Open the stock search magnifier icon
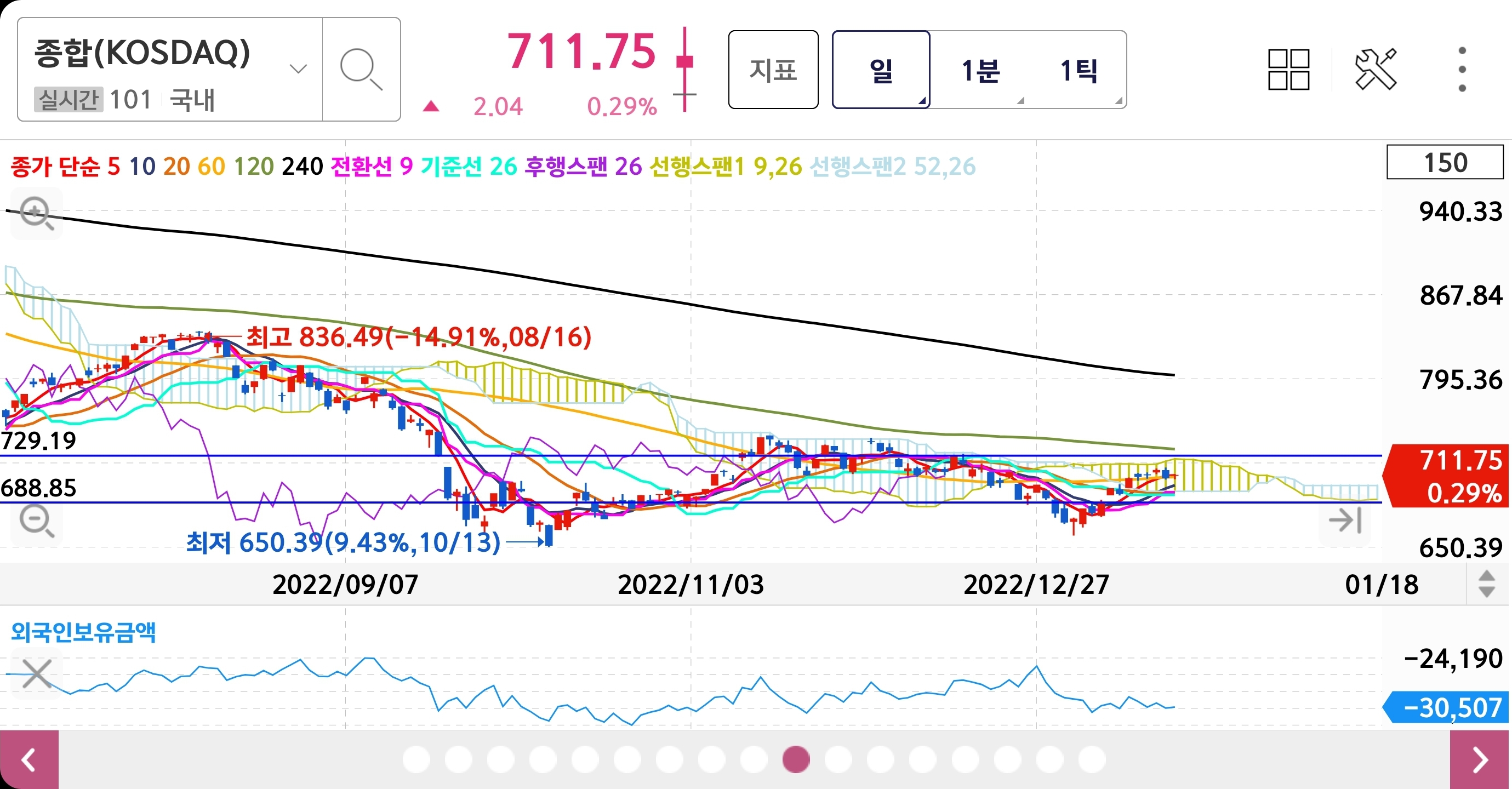 point(361,69)
